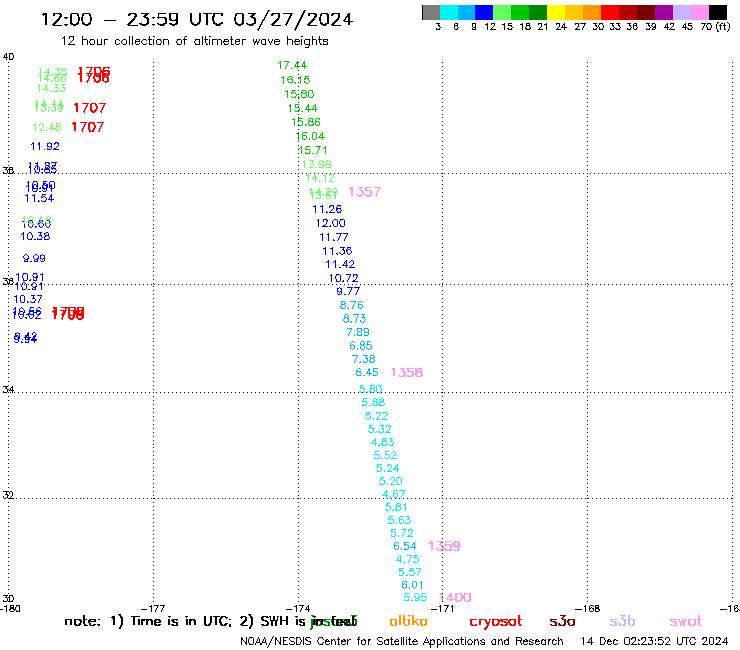
Task: Click the subtitle about altimeter wave heights
Action: pos(194,41)
